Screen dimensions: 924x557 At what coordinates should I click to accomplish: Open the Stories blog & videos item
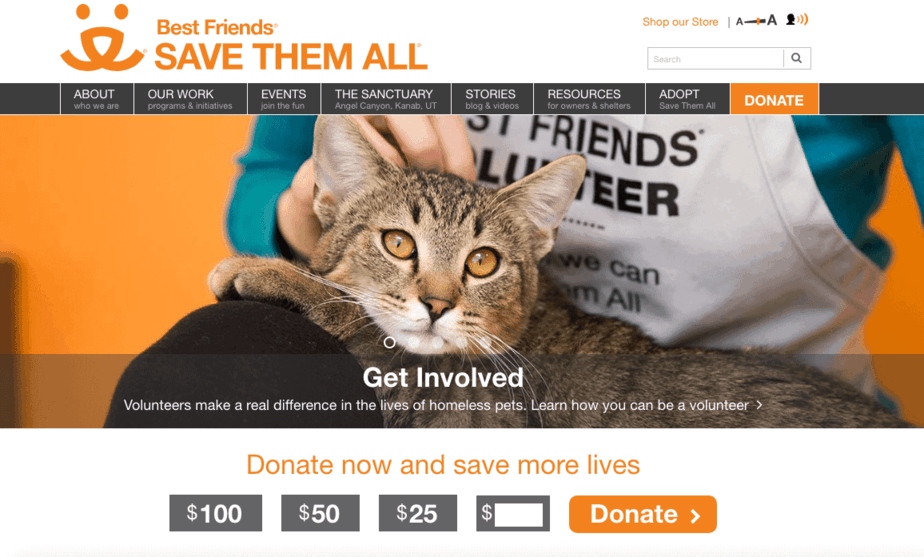point(492,98)
